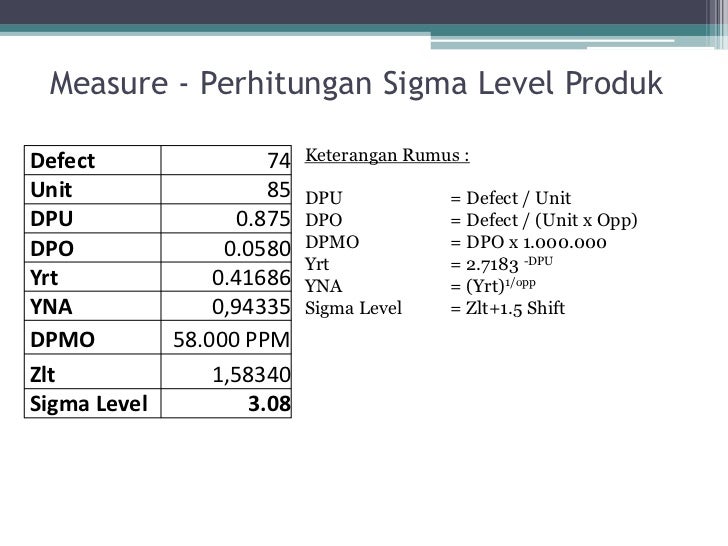The image size is (728, 546).
Task: Click the 'DPU' table label cell
Action: tap(92, 218)
